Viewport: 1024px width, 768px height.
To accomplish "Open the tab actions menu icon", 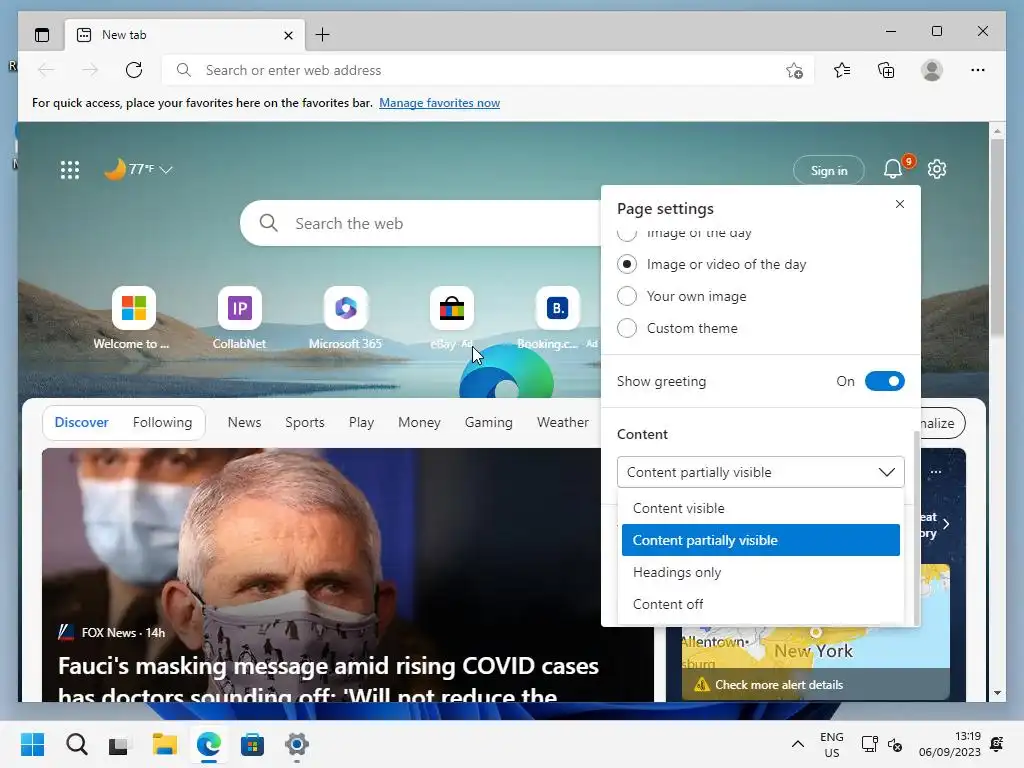I will tap(42, 35).
